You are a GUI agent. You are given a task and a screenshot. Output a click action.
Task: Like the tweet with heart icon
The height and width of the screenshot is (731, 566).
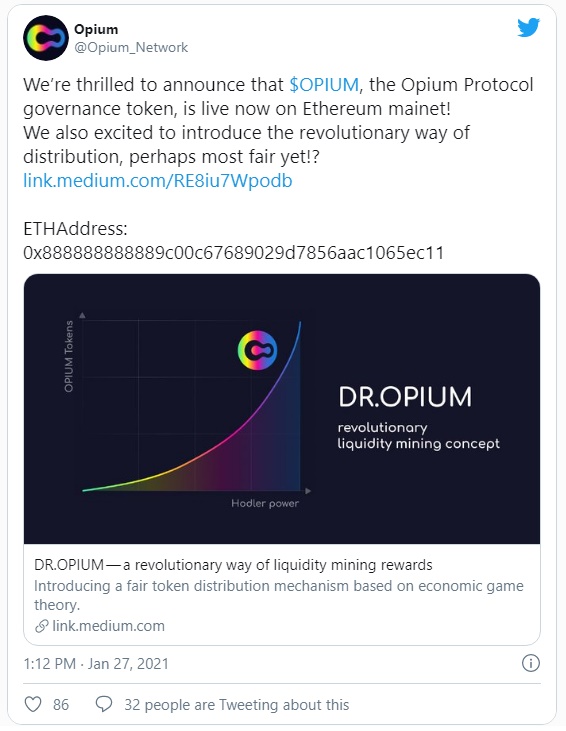[33, 704]
